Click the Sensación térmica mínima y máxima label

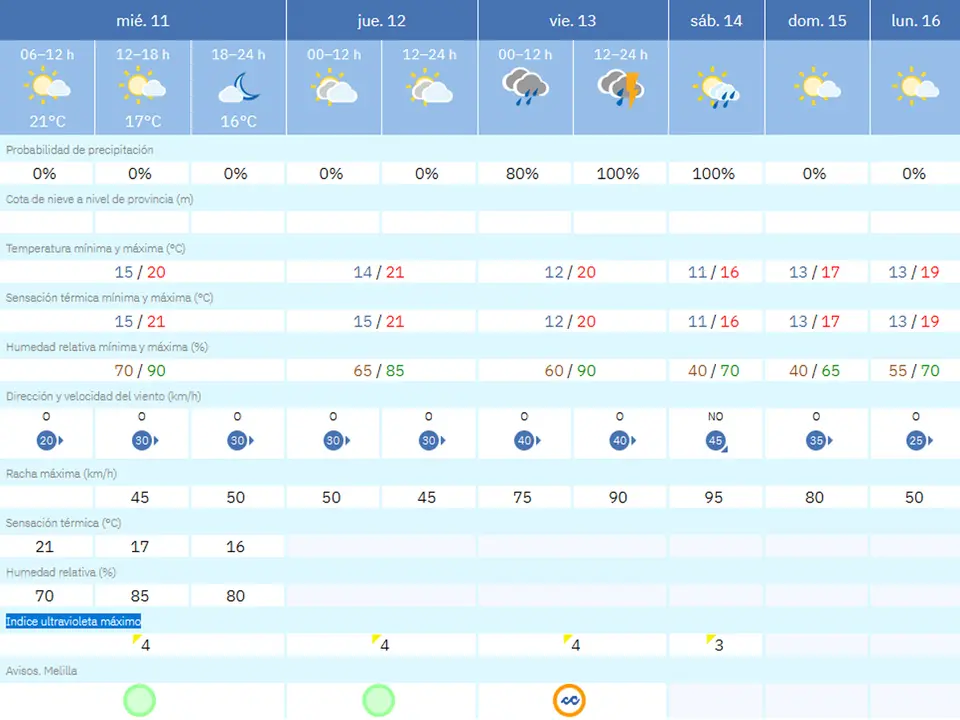point(110,298)
